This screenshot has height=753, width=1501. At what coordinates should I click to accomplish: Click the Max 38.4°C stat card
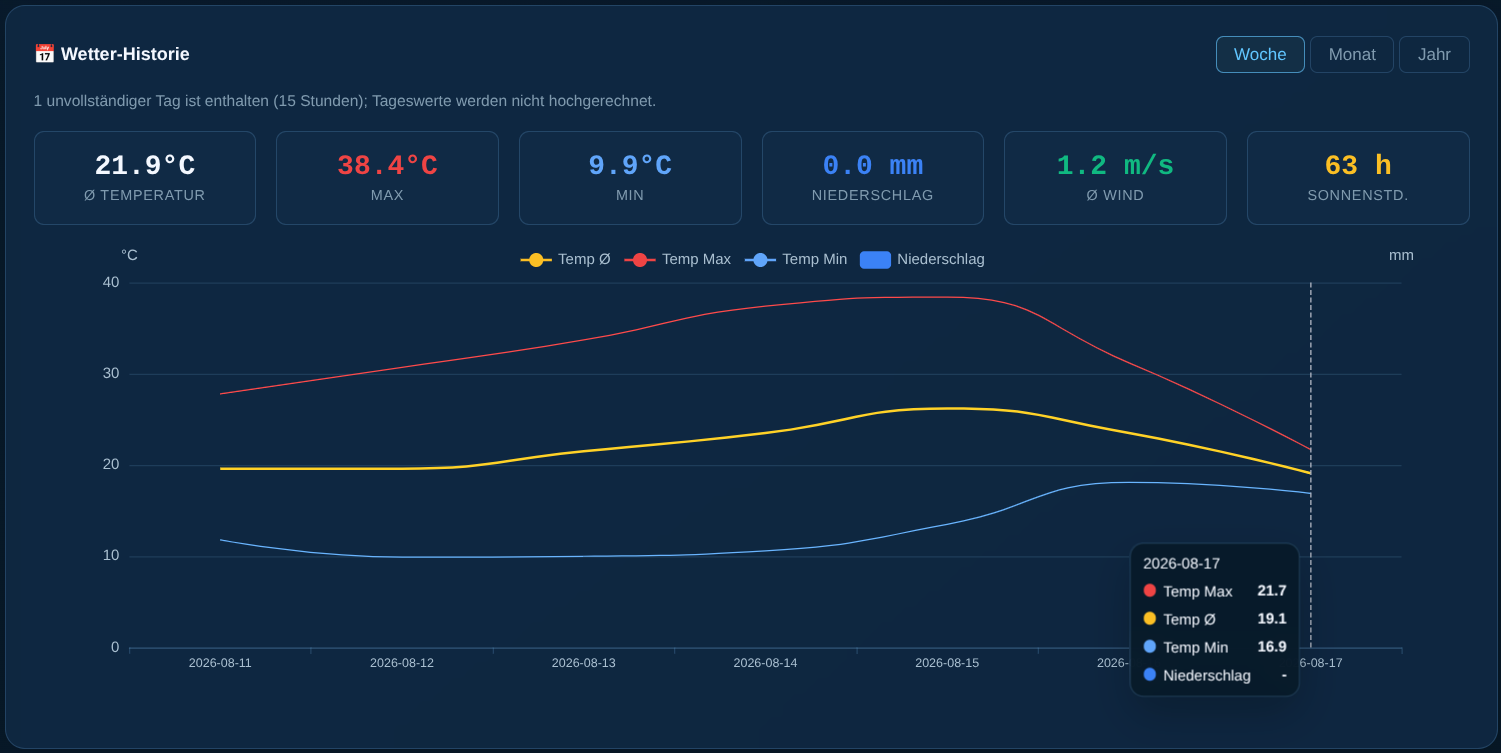pos(387,178)
